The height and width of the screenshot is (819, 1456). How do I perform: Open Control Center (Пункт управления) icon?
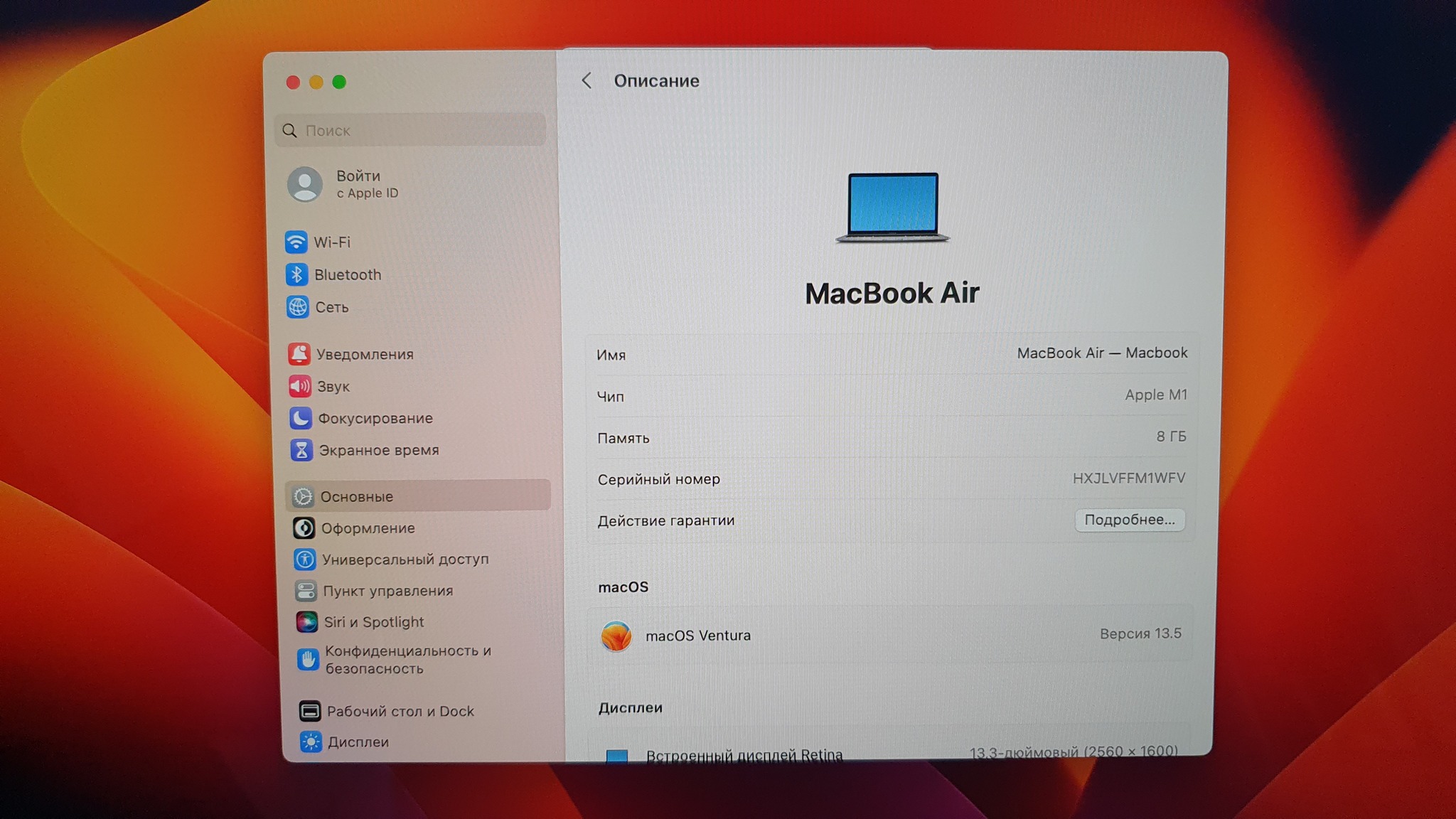tap(306, 591)
